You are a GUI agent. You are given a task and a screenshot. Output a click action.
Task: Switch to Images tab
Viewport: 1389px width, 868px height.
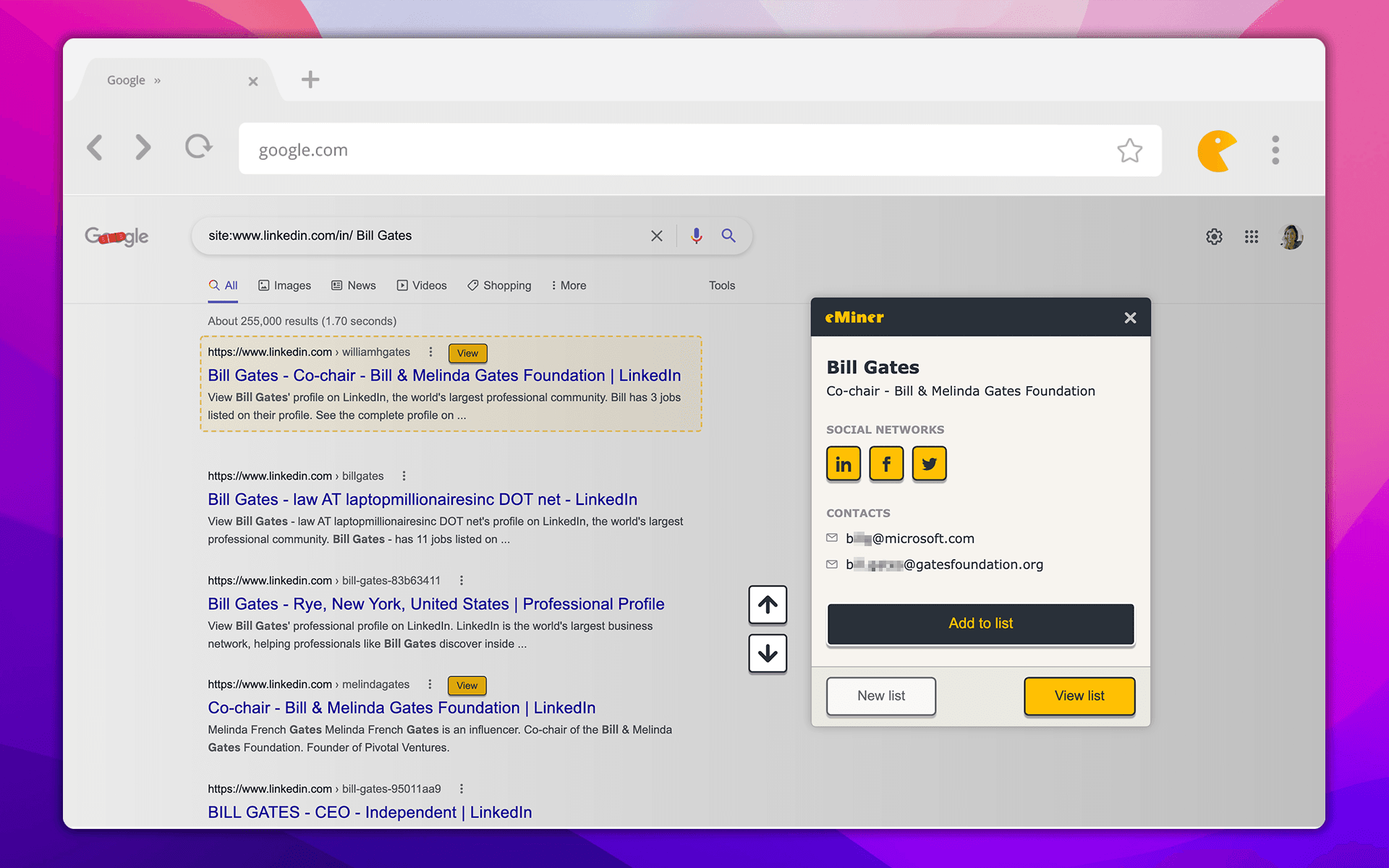(x=284, y=286)
